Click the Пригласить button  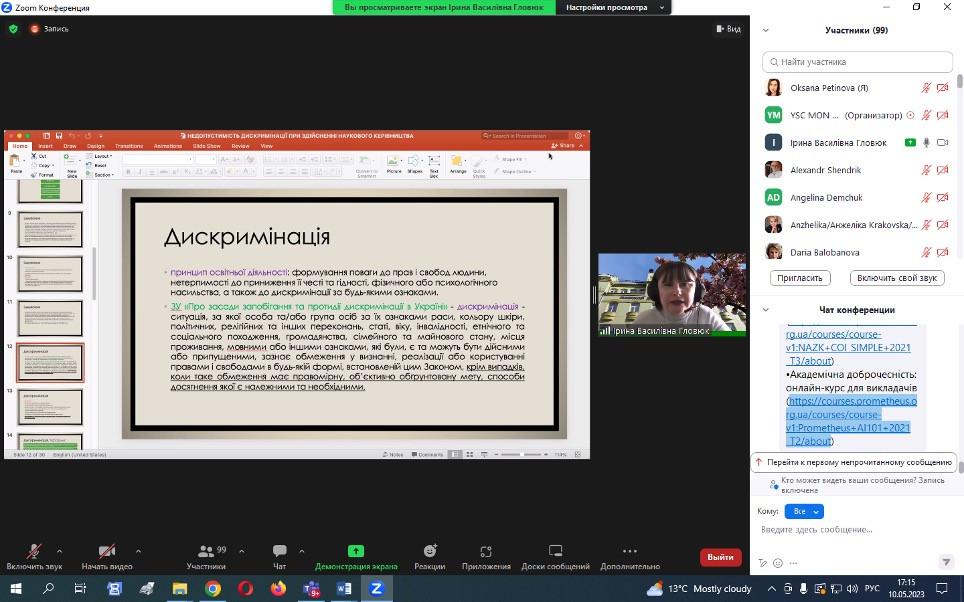[802, 278]
